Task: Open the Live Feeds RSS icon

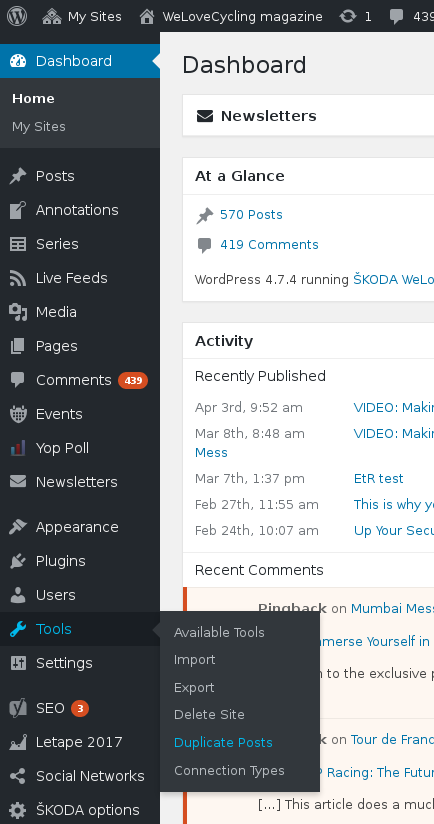Action: [18, 278]
